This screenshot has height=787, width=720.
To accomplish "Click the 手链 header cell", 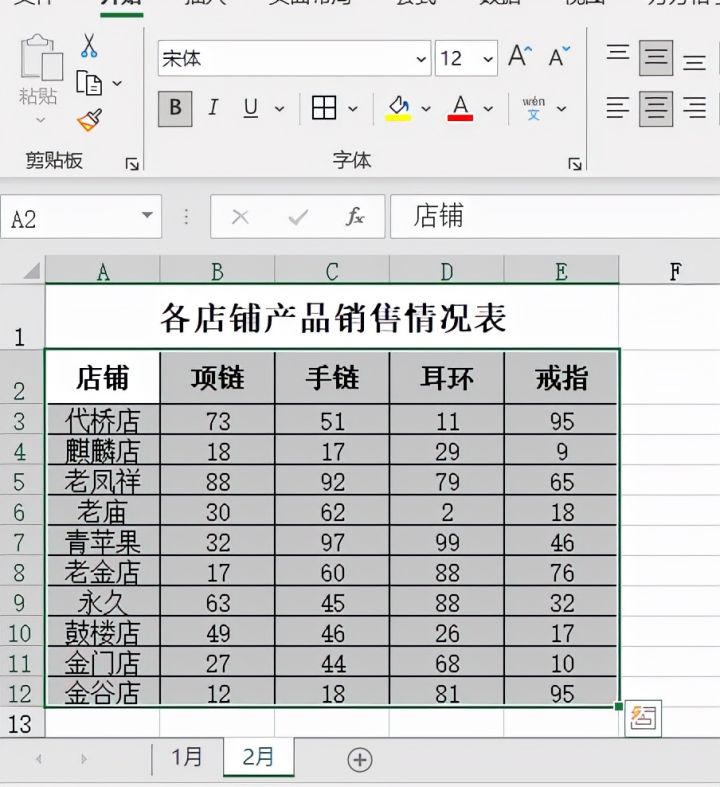I will click(332, 377).
